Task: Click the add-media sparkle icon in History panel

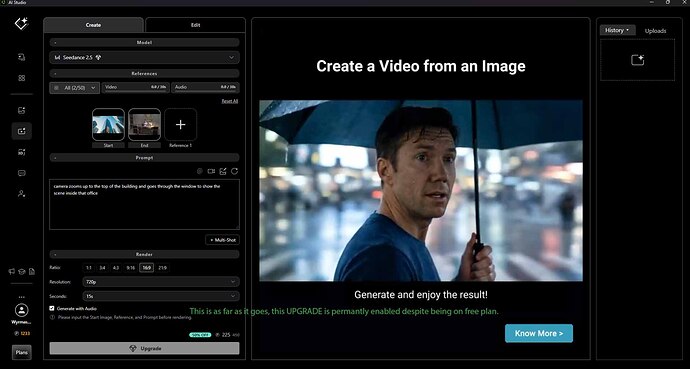Action: (637, 60)
